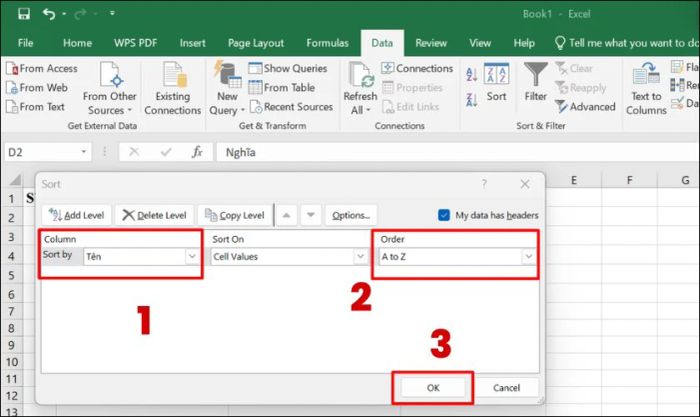700x417 pixels.
Task: Open the New Query dropdown
Action: (227, 88)
